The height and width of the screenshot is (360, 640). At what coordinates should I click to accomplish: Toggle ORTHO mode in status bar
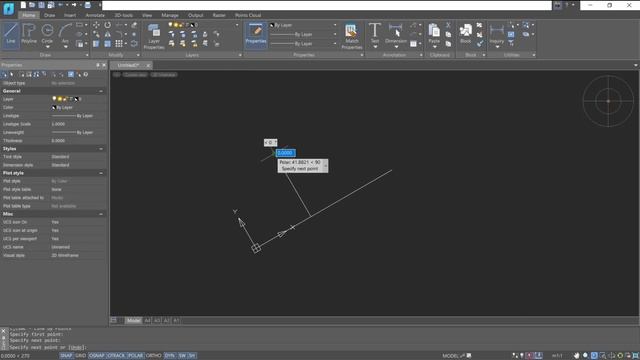pos(153,356)
